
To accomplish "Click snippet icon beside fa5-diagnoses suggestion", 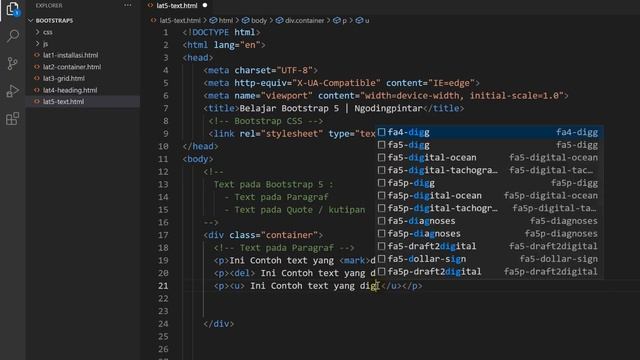I will [382, 220].
